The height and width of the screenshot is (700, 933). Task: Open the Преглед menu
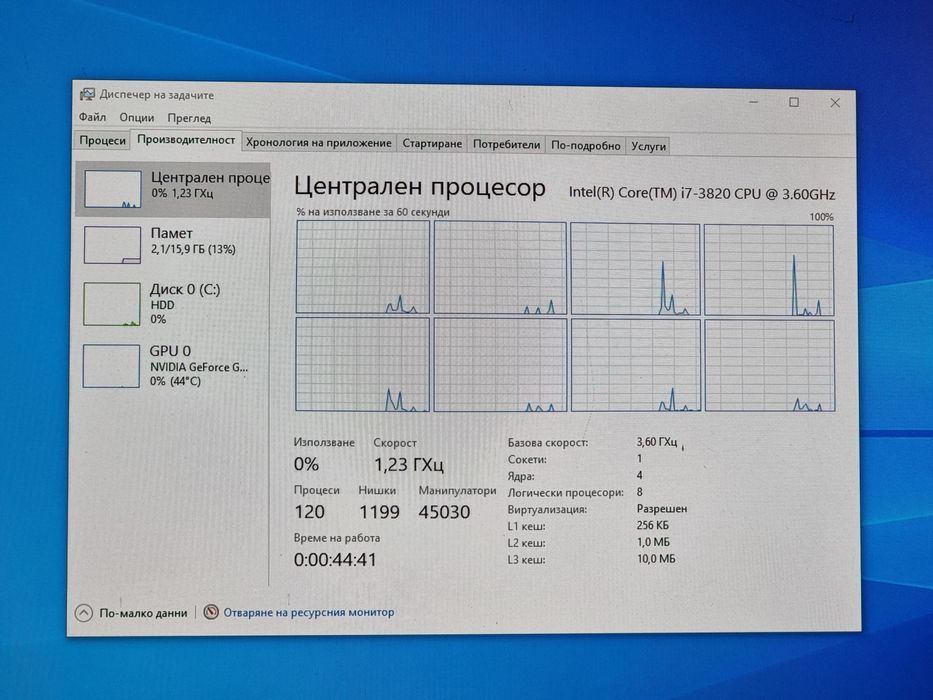click(189, 118)
